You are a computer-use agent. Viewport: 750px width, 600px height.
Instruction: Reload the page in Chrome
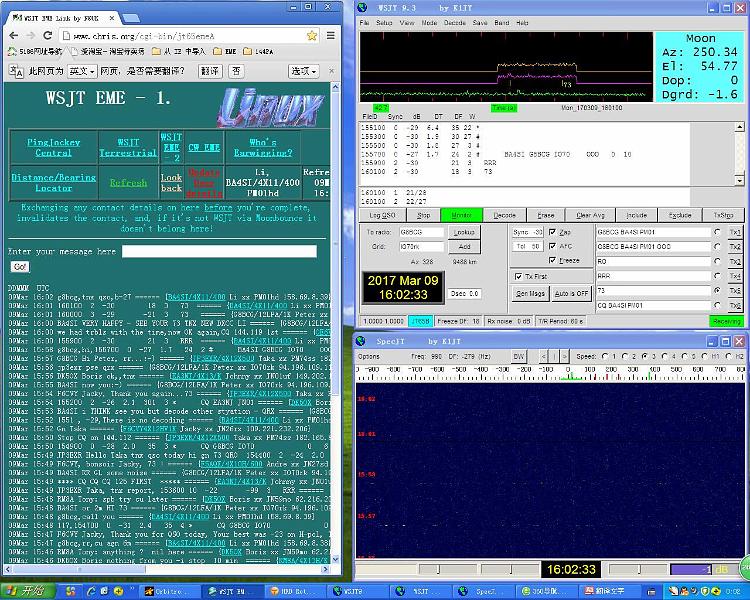click(47, 35)
